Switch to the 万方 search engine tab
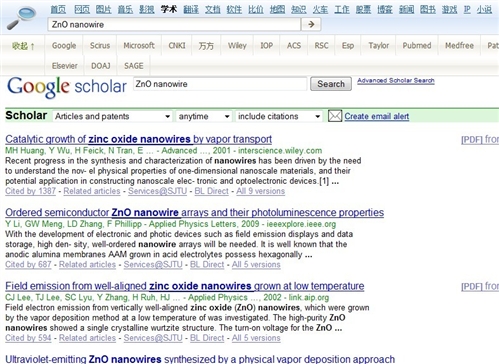The width and height of the screenshot is (499, 364). pyautogui.click(x=206, y=46)
